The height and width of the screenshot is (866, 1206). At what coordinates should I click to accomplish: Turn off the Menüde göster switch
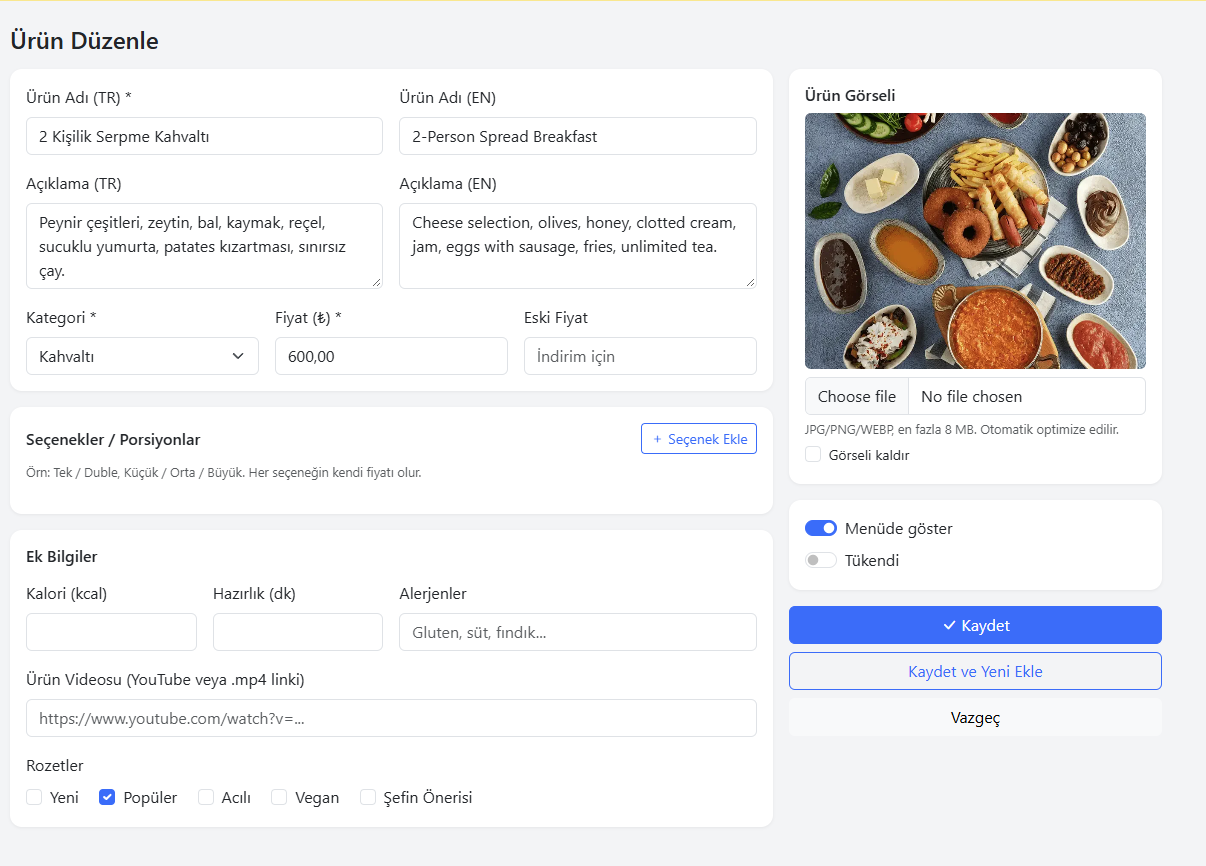pyautogui.click(x=821, y=528)
